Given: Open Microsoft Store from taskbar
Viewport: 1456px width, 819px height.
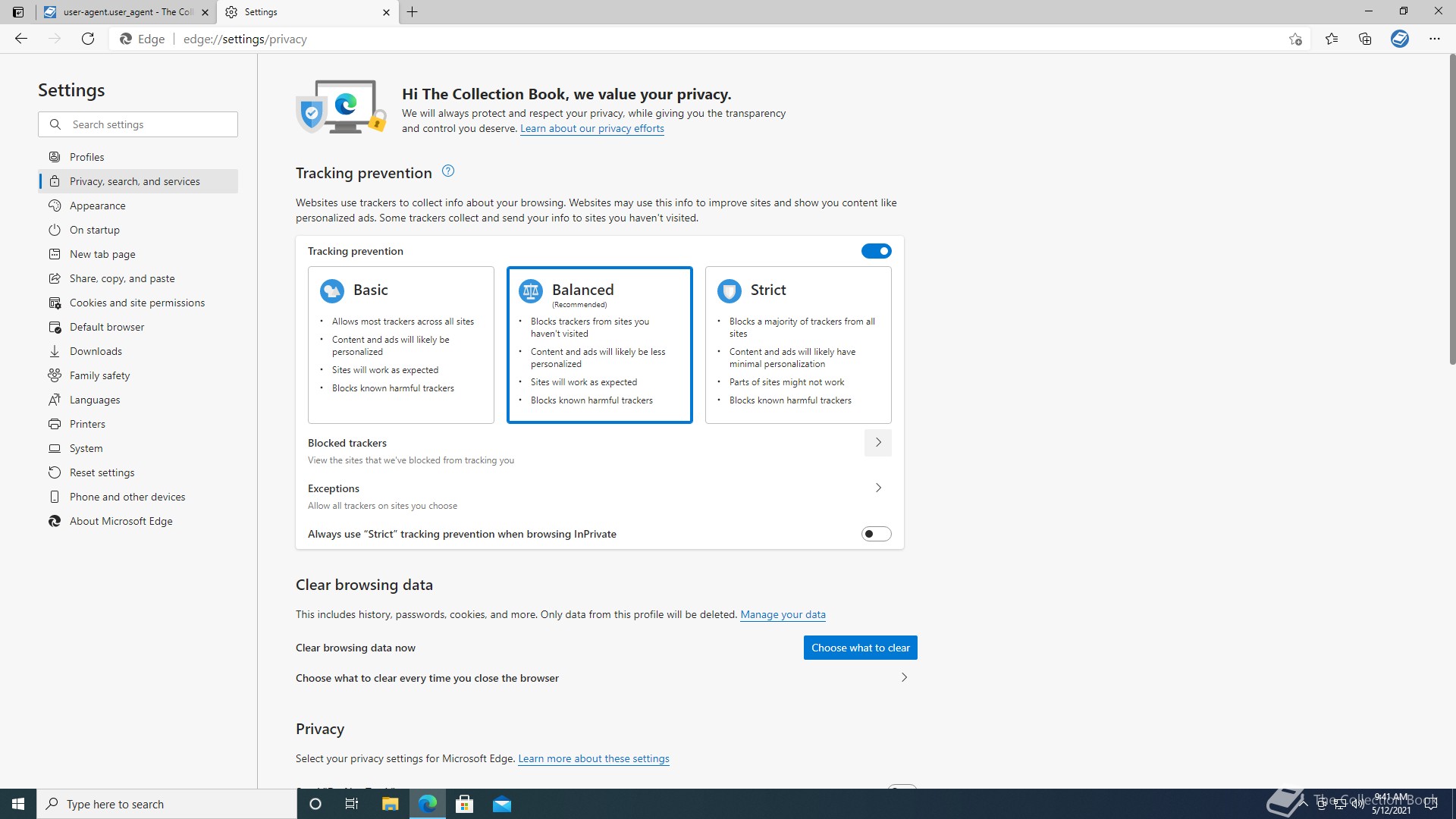Looking at the screenshot, I should click(x=464, y=804).
